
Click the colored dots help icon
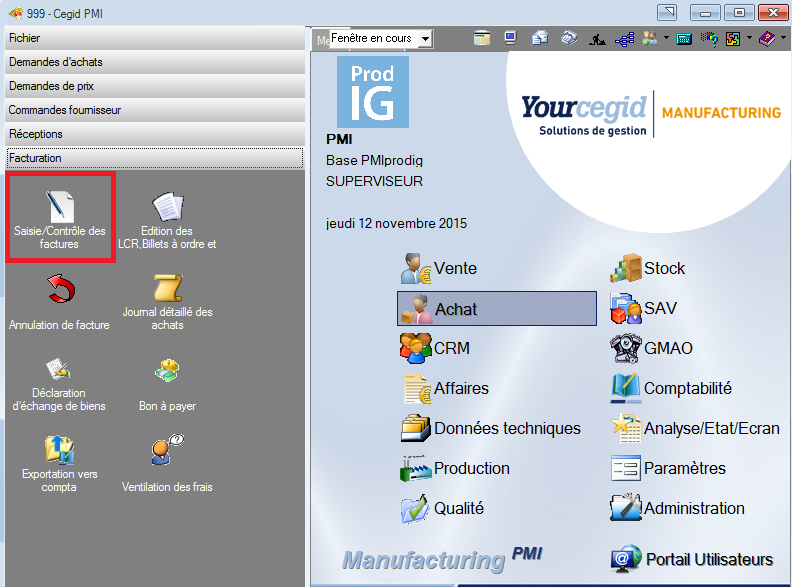tap(709, 39)
